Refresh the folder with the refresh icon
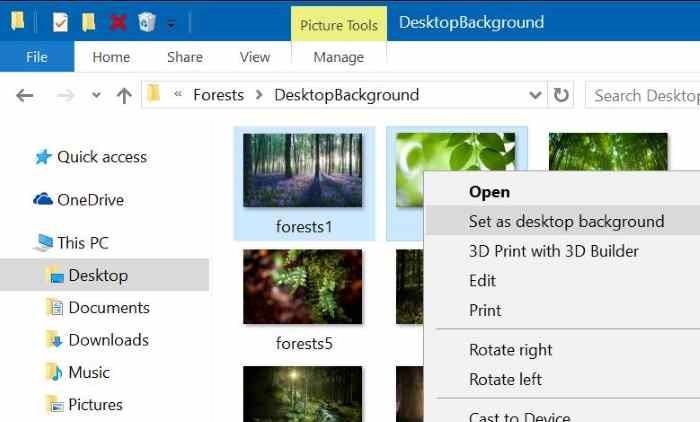This screenshot has height=422, width=700. coord(561,95)
